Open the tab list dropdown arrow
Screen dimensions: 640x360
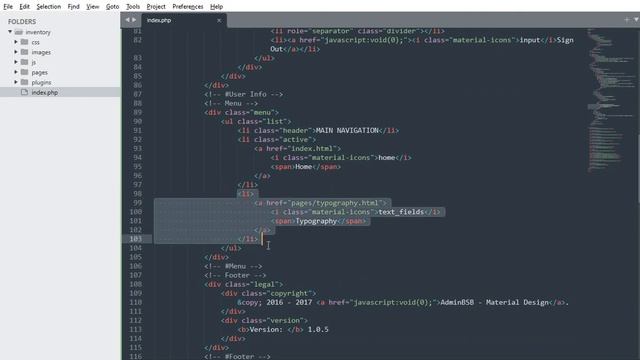tap(636, 20)
